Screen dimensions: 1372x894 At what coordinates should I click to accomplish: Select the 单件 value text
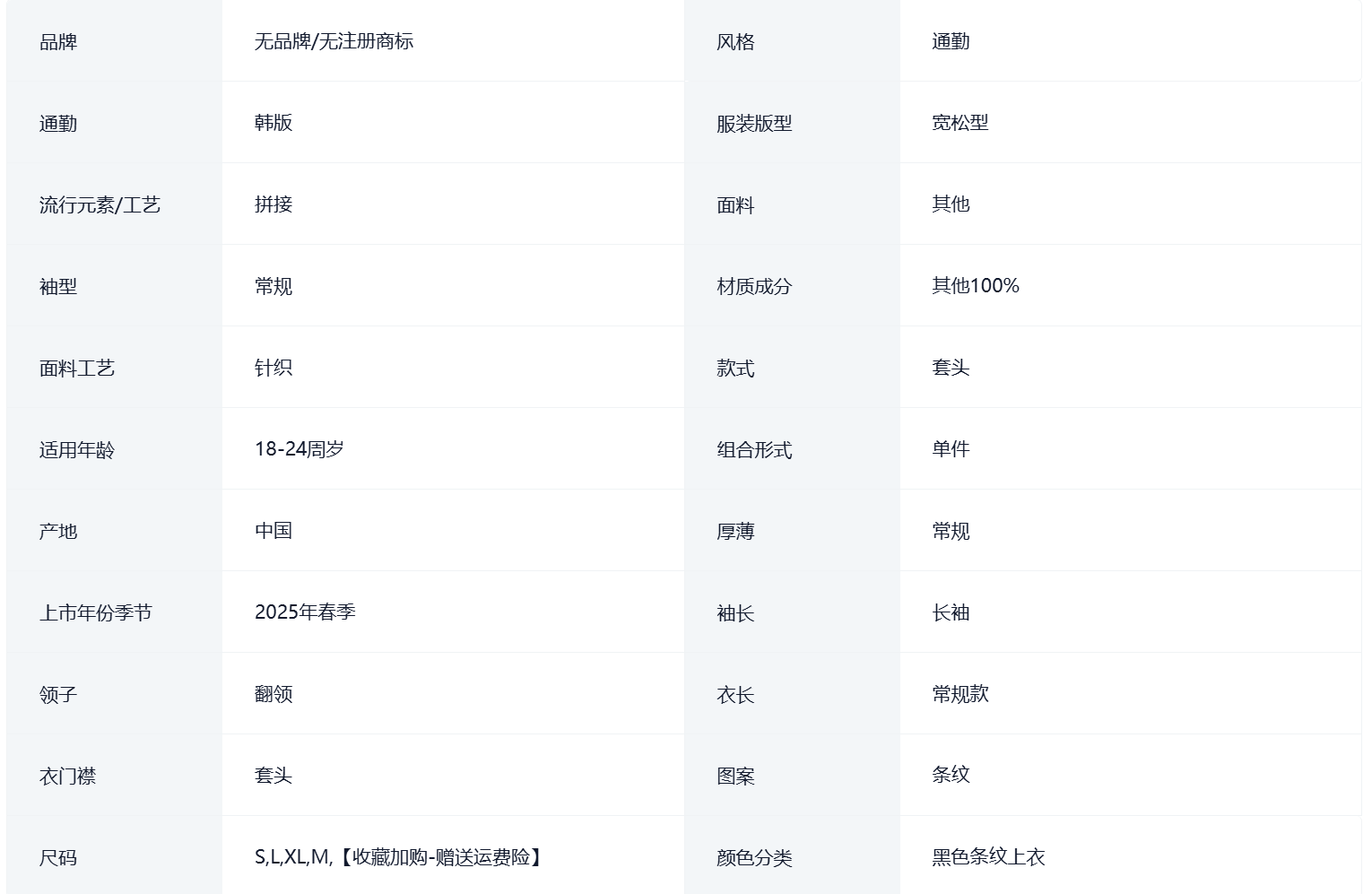[x=951, y=449]
